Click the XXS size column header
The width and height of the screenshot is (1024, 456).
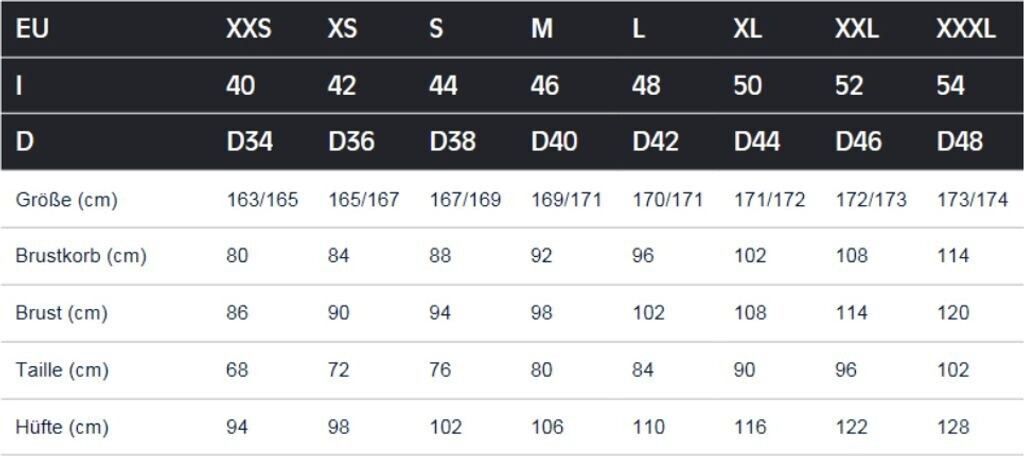click(x=248, y=29)
